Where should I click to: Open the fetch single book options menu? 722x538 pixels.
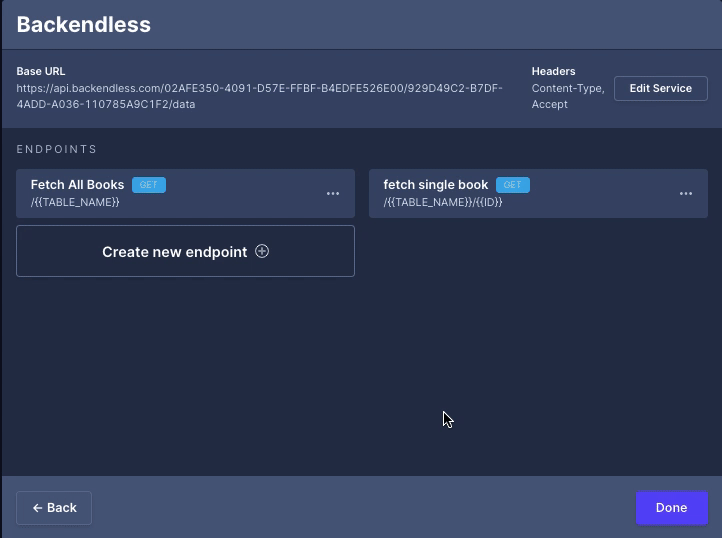click(x=686, y=193)
